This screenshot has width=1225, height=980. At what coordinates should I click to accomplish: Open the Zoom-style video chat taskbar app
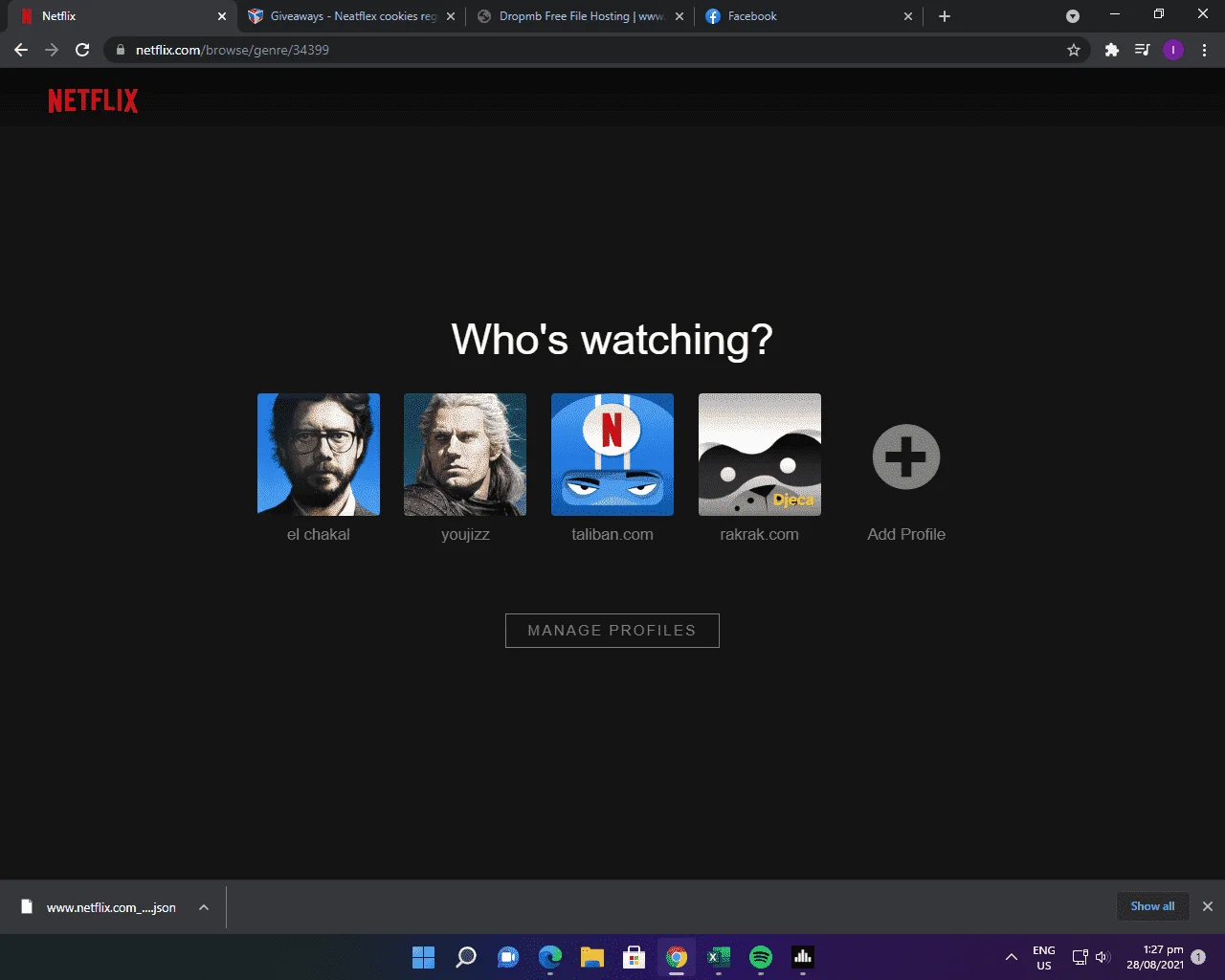(508, 957)
